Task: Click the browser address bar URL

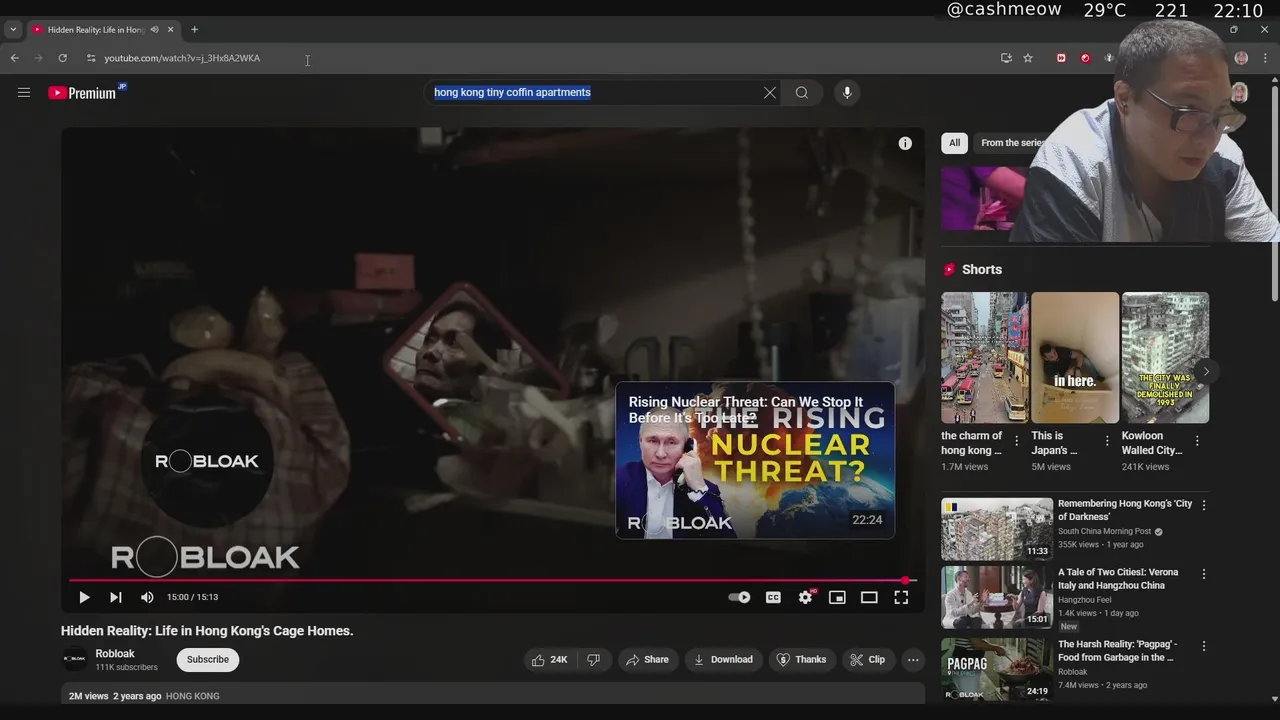Action: pyautogui.click(x=182, y=58)
